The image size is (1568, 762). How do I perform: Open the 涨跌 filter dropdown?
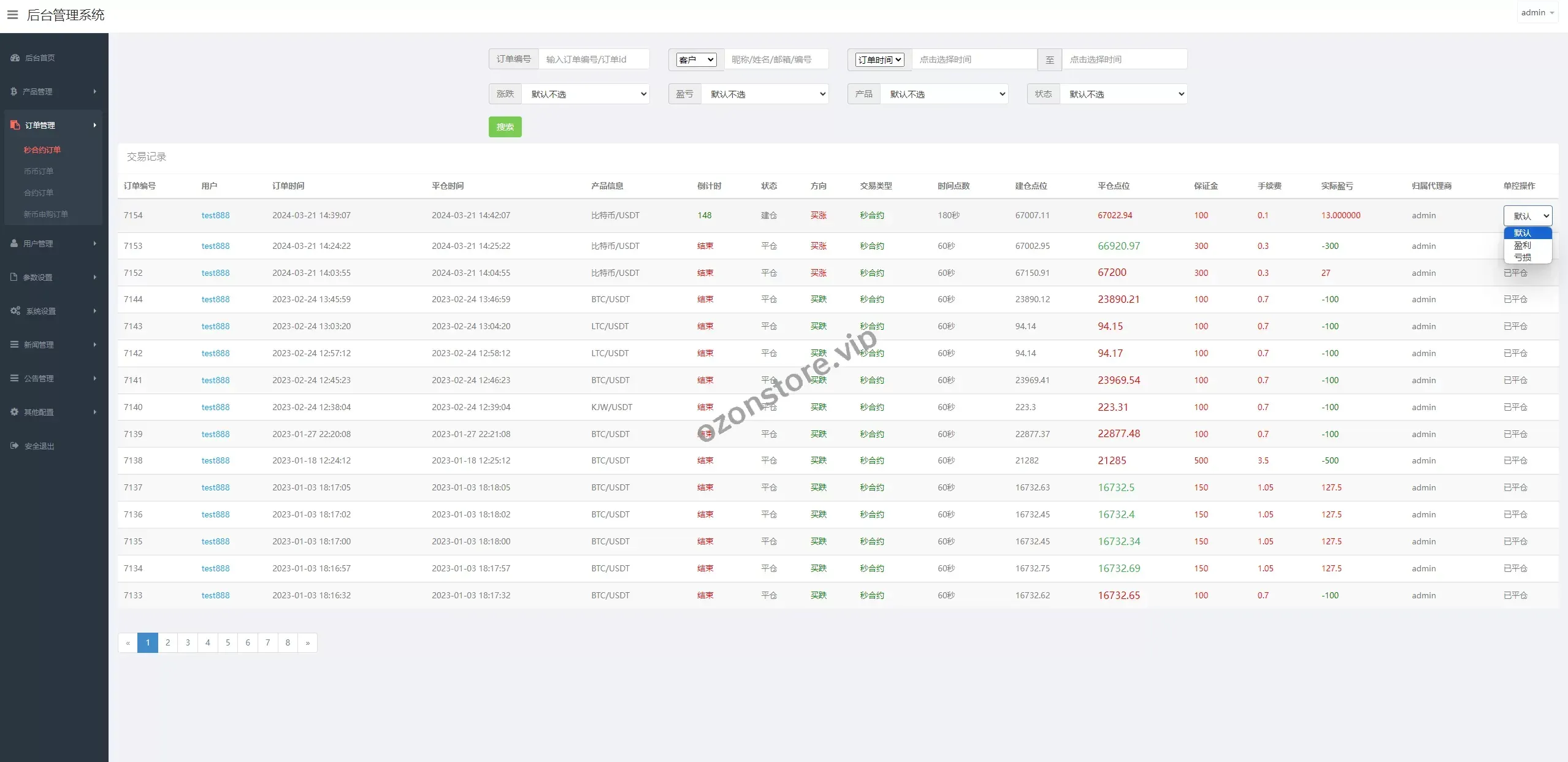[586, 94]
